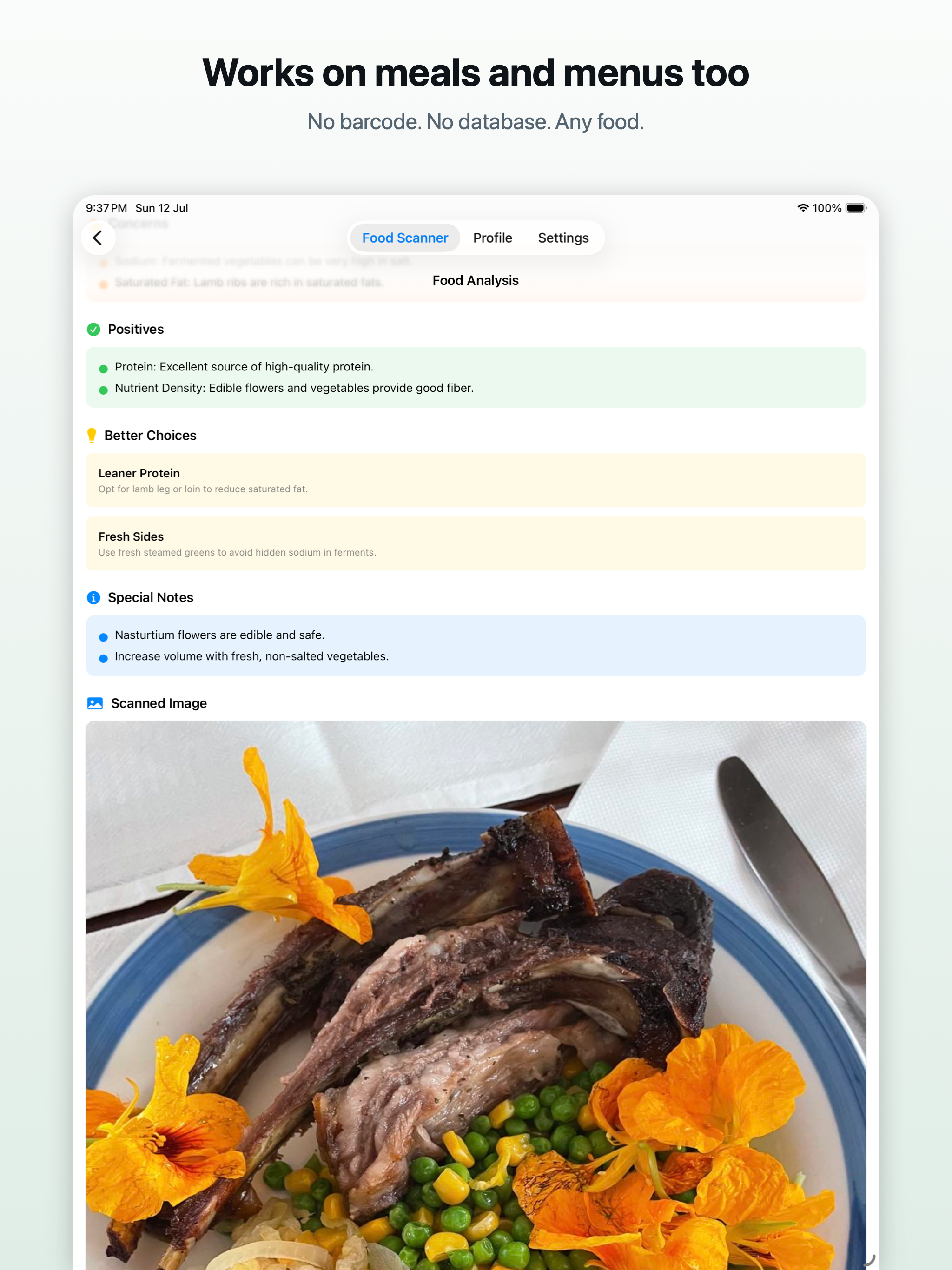This screenshot has width=952, height=1270.
Task: Tap the scanned lamb ribs photo
Action: point(476,995)
